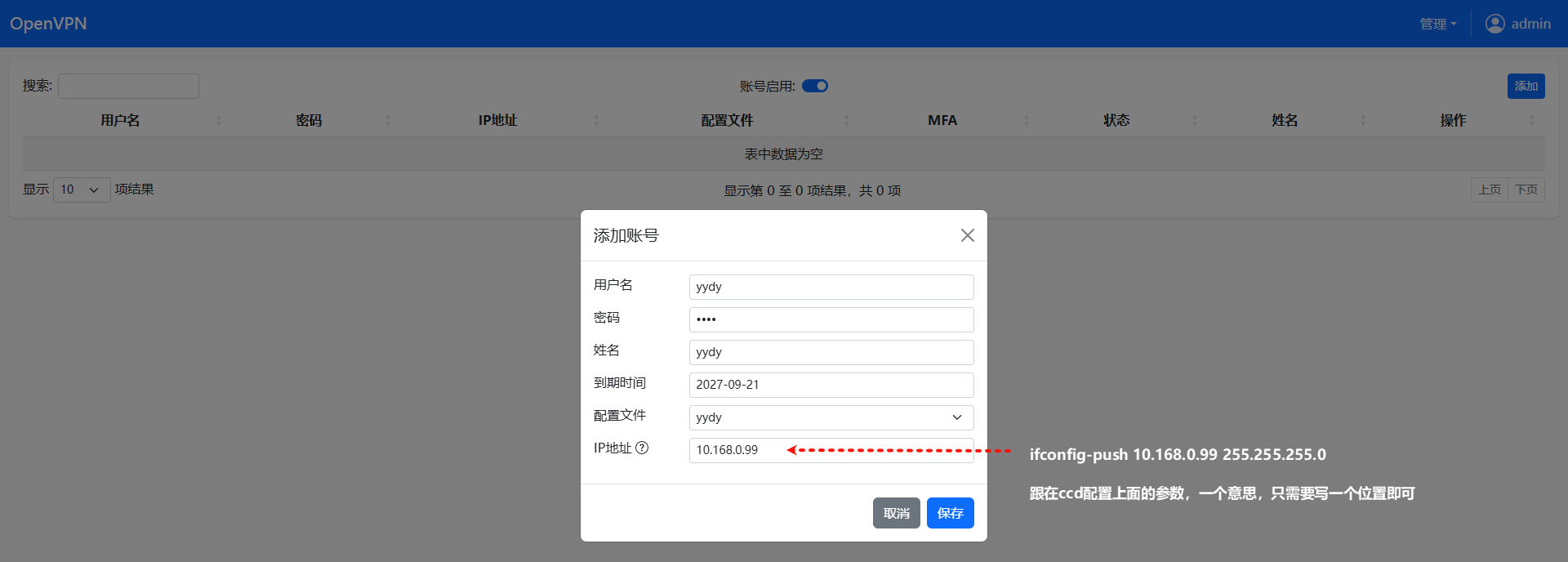
Task: Toggle the 账号启用 switch
Action: pos(814,86)
